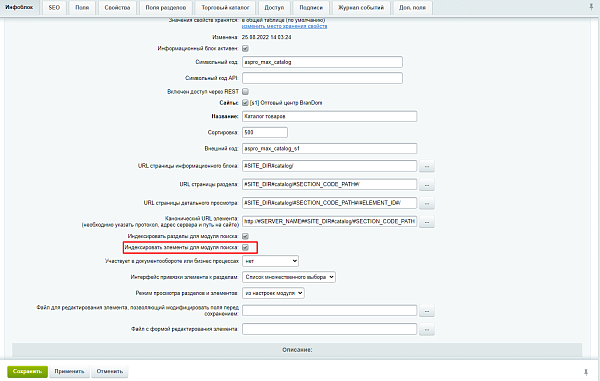Open the Свойства tab
600x381 pixels.
117,8
